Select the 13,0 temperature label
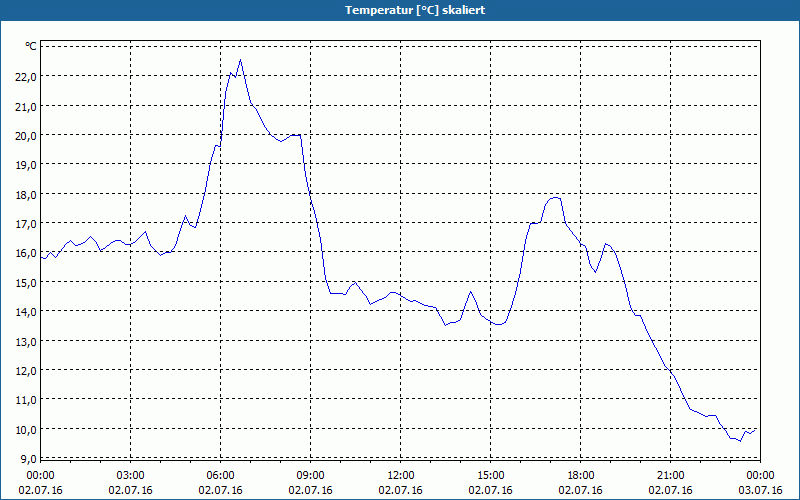 (x=27, y=341)
